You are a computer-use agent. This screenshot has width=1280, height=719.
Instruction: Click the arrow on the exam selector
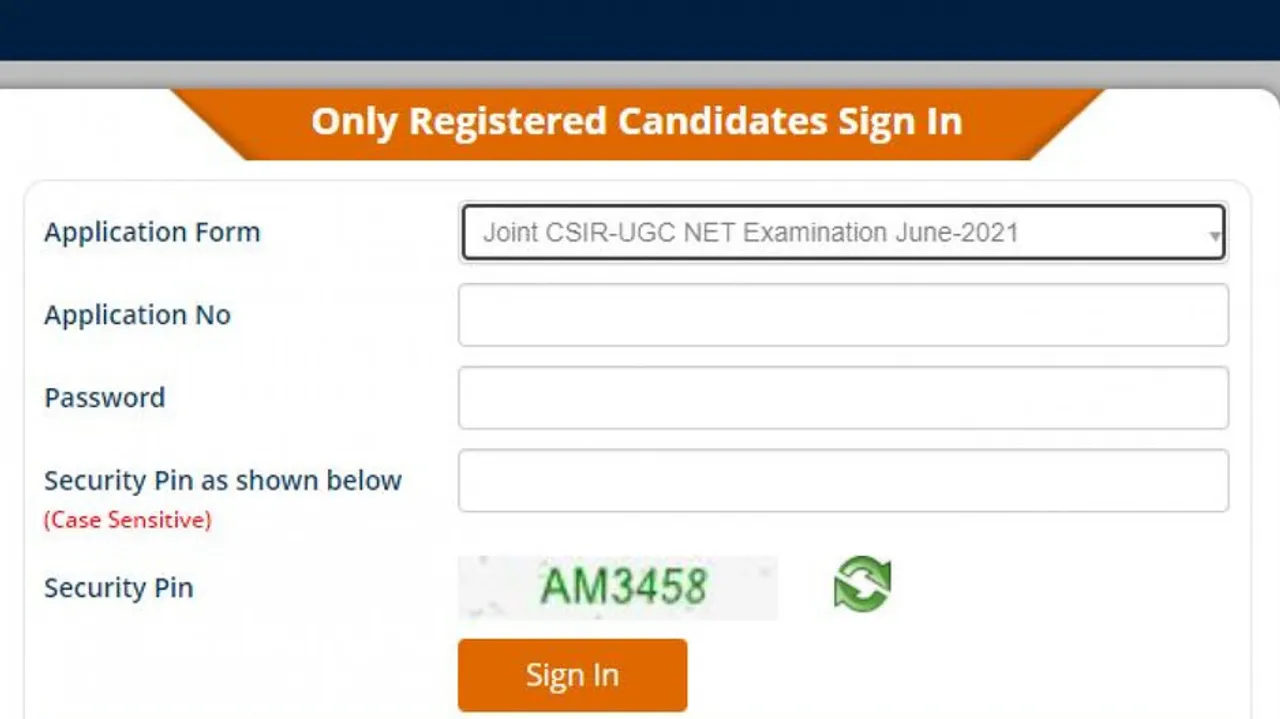click(x=1214, y=236)
